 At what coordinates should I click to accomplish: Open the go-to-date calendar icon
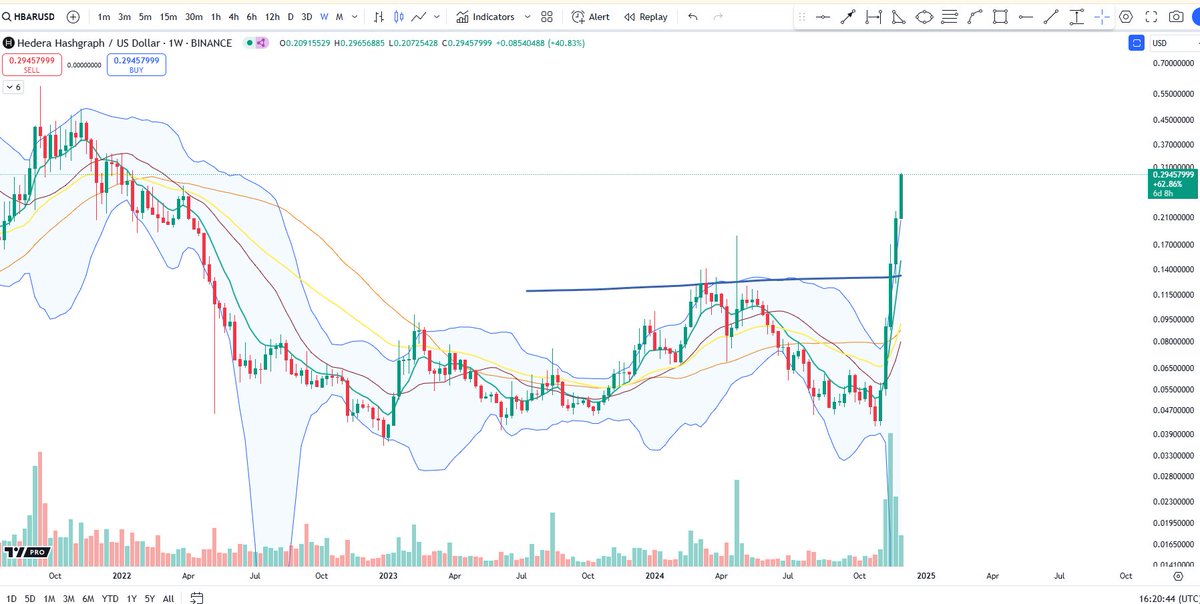198,598
